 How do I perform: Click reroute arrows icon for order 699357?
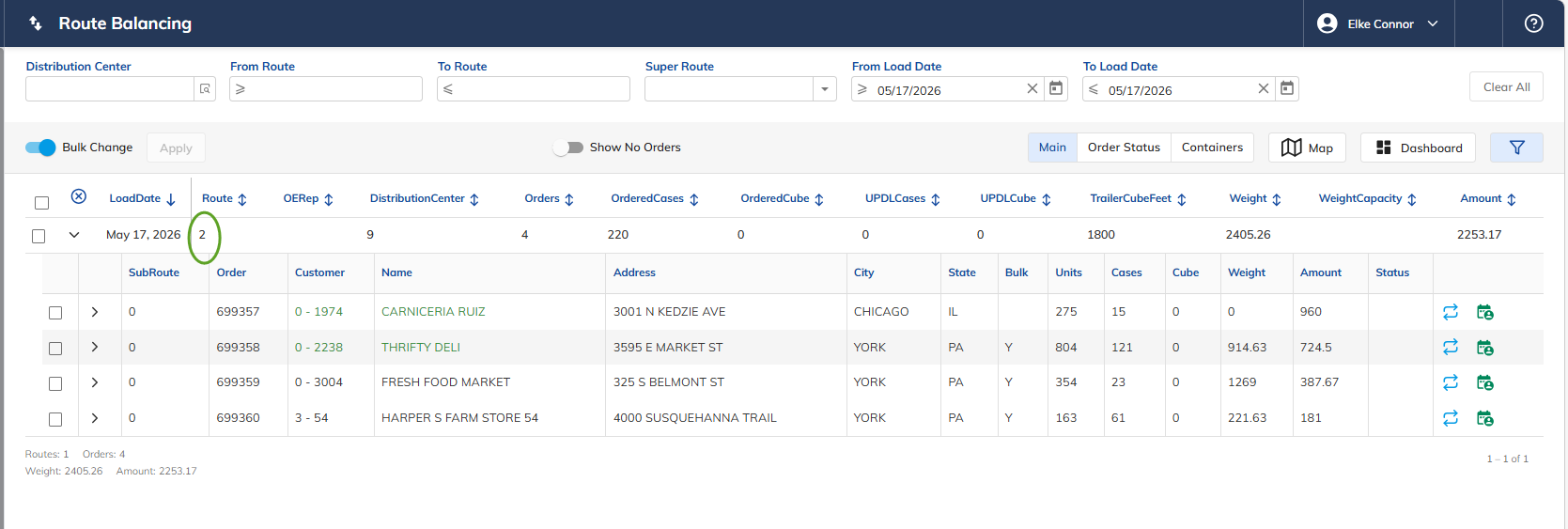1451,312
